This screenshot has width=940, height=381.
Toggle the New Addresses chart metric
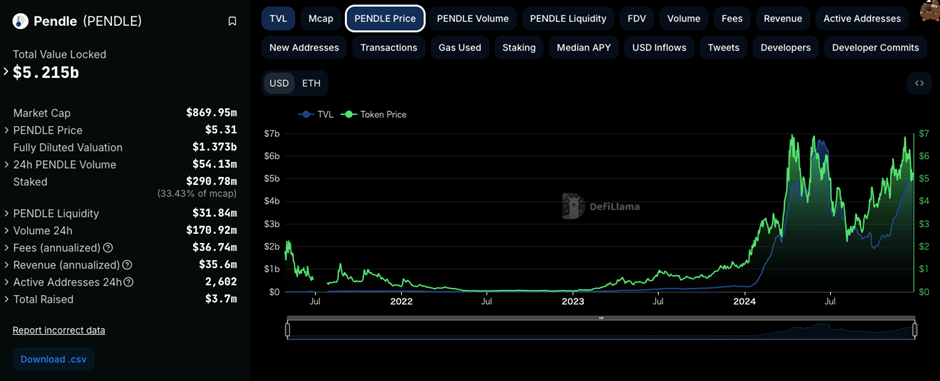tap(304, 47)
